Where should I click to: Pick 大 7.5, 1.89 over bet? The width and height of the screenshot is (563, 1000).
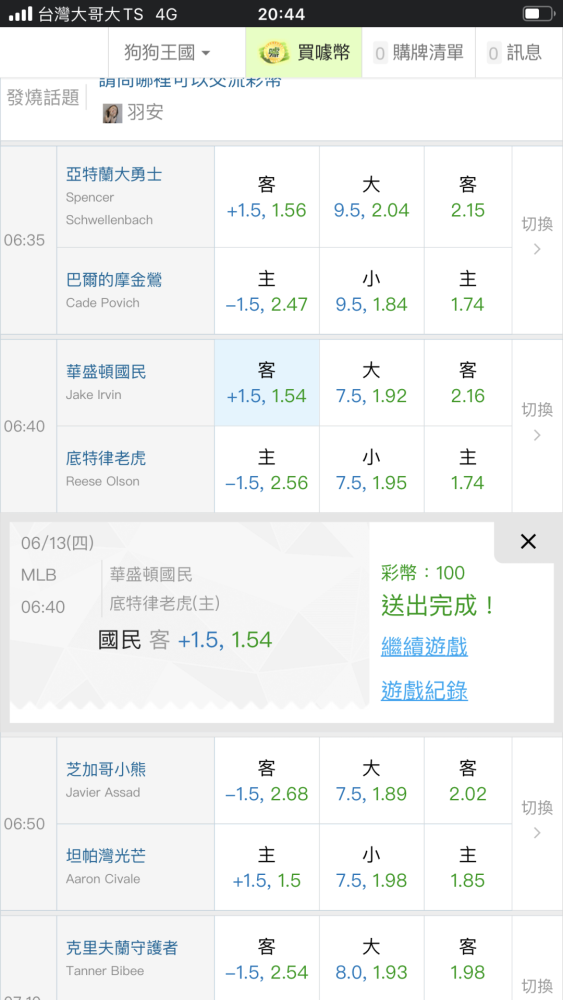coord(372,781)
